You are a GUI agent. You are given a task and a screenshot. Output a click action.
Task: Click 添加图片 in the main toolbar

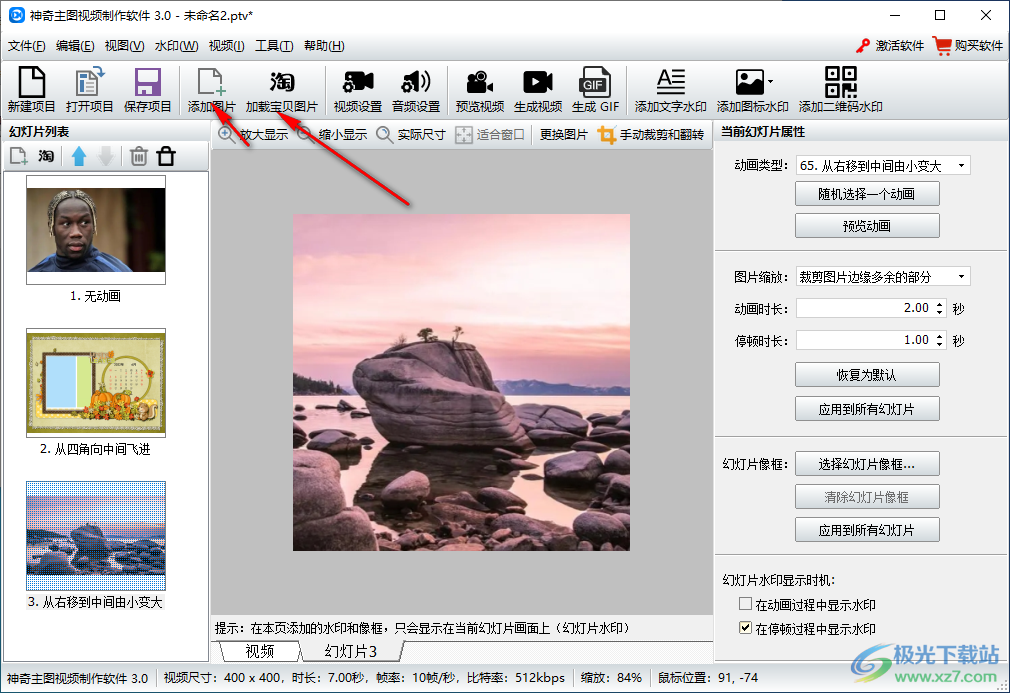(x=211, y=90)
